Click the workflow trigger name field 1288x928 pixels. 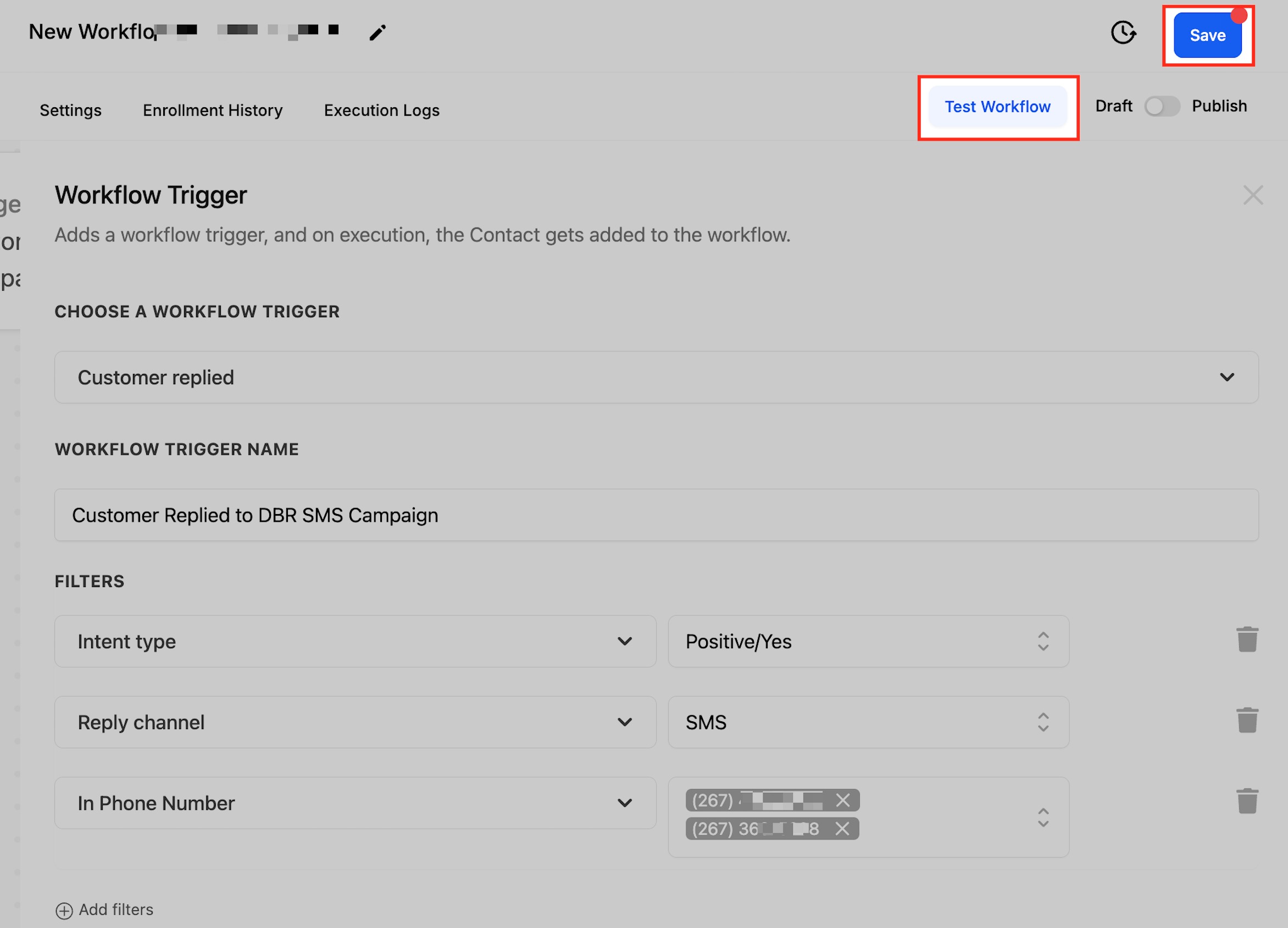[x=656, y=515]
